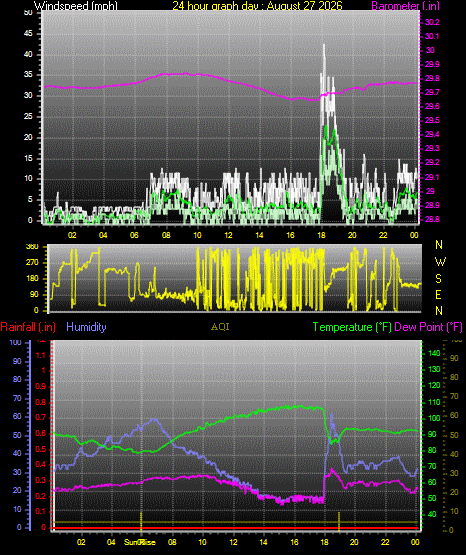The image size is (466, 555).
Task: Click the red 0.5 rainfall scale value
Action: (x=41, y=449)
